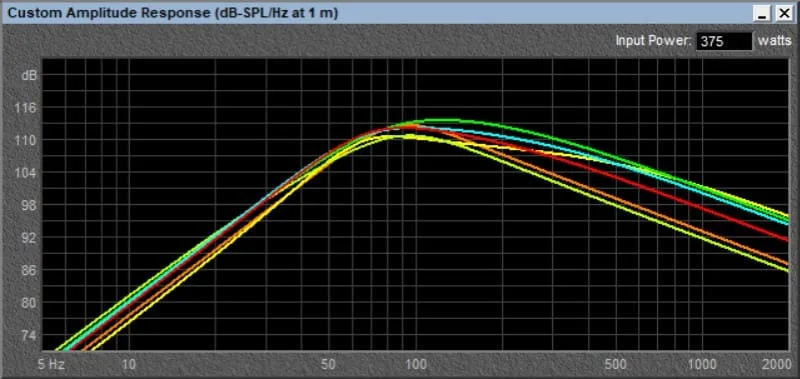The height and width of the screenshot is (379, 800).
Task: Minimize the Custom Amplitude Response window
Action: (x=763, y=14)
